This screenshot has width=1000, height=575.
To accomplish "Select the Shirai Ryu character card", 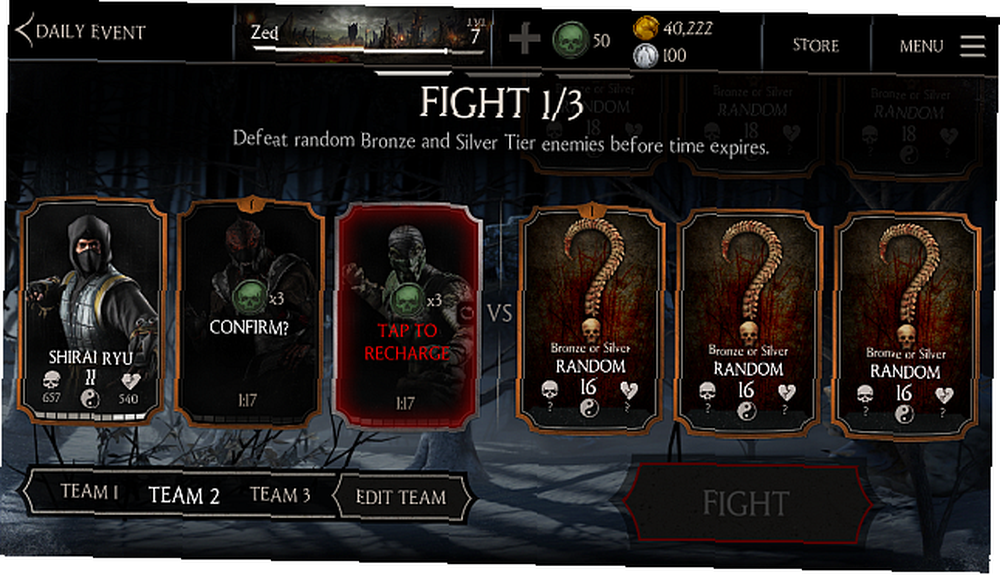I will [x=92, y=311].
